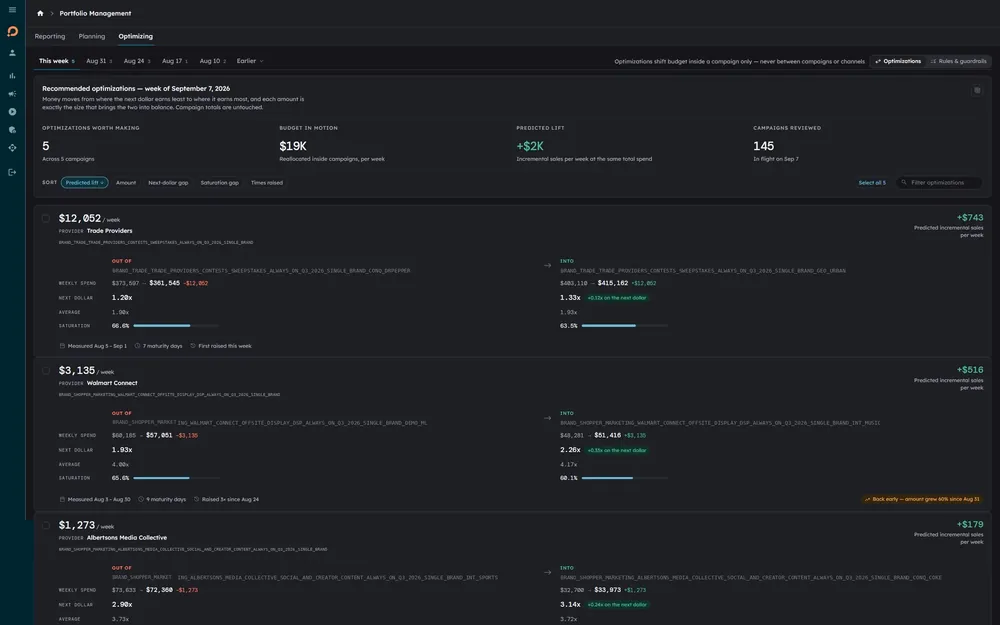Click the 145 campaigns reviewed value

click(x=763, y=146)
